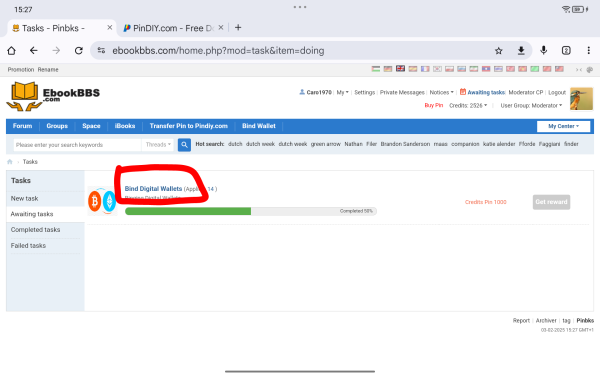
Task: Click the Rename link
Action: (x=48, y=70)
